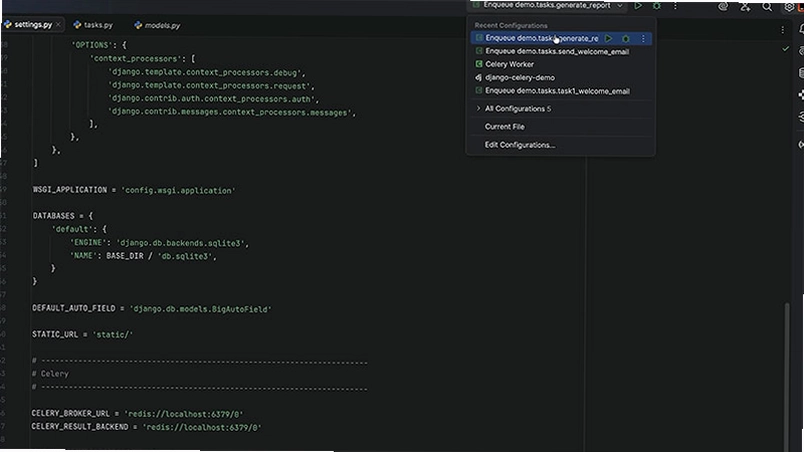This screenshot has width=804, height=452.
Task: Click the STATIC_URL = 'static/' line
Action: click(x=82, y=334)
